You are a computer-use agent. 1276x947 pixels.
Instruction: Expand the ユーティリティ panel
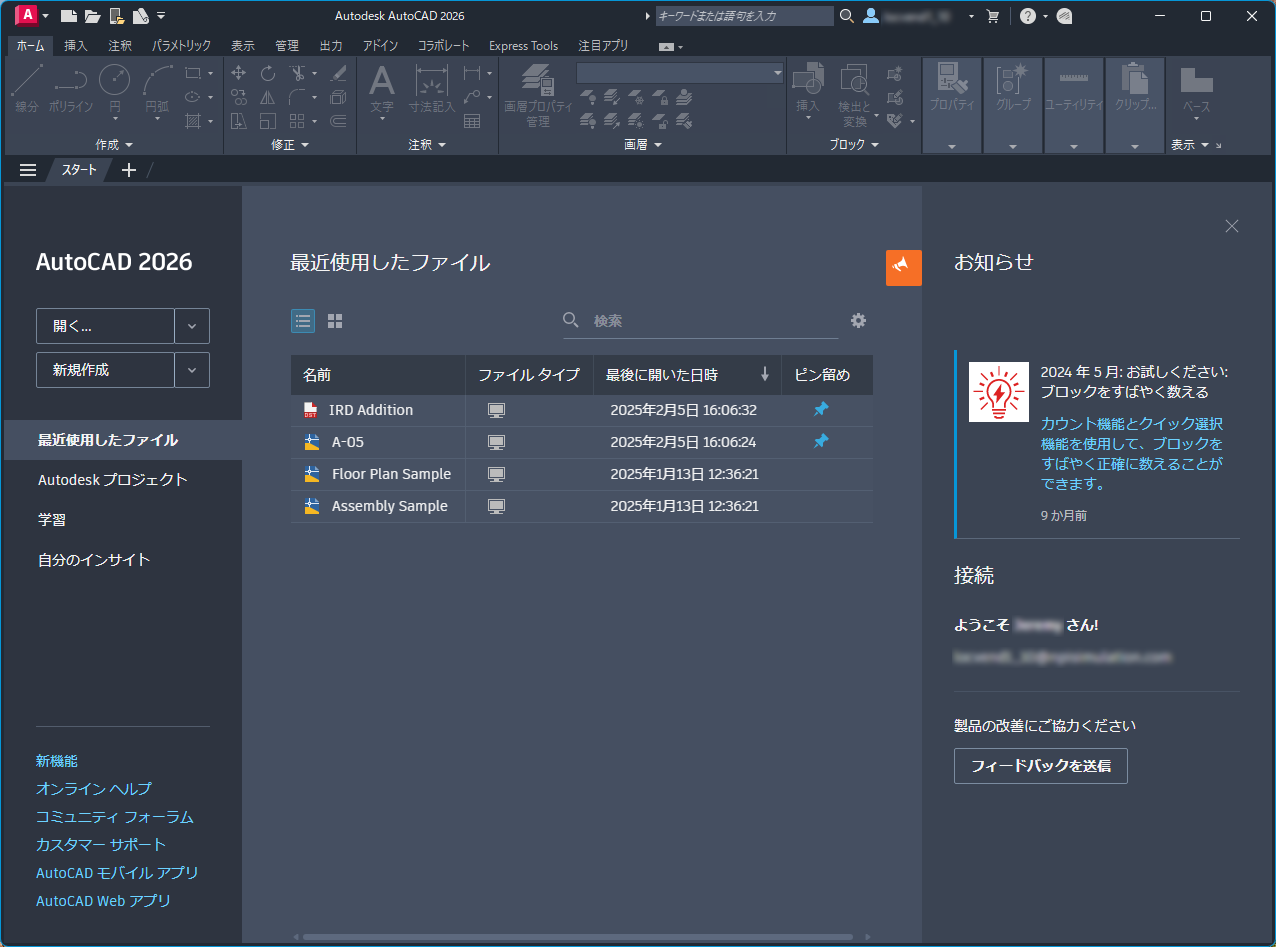click(1074, 146)
